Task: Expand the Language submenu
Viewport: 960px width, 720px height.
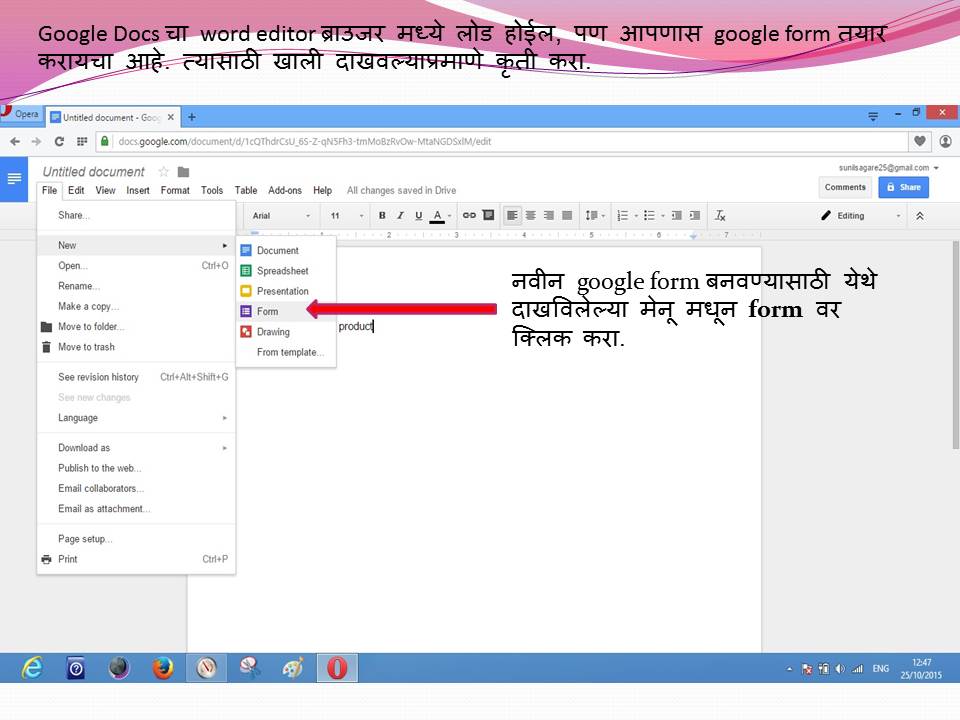Action: click(137, 418)
